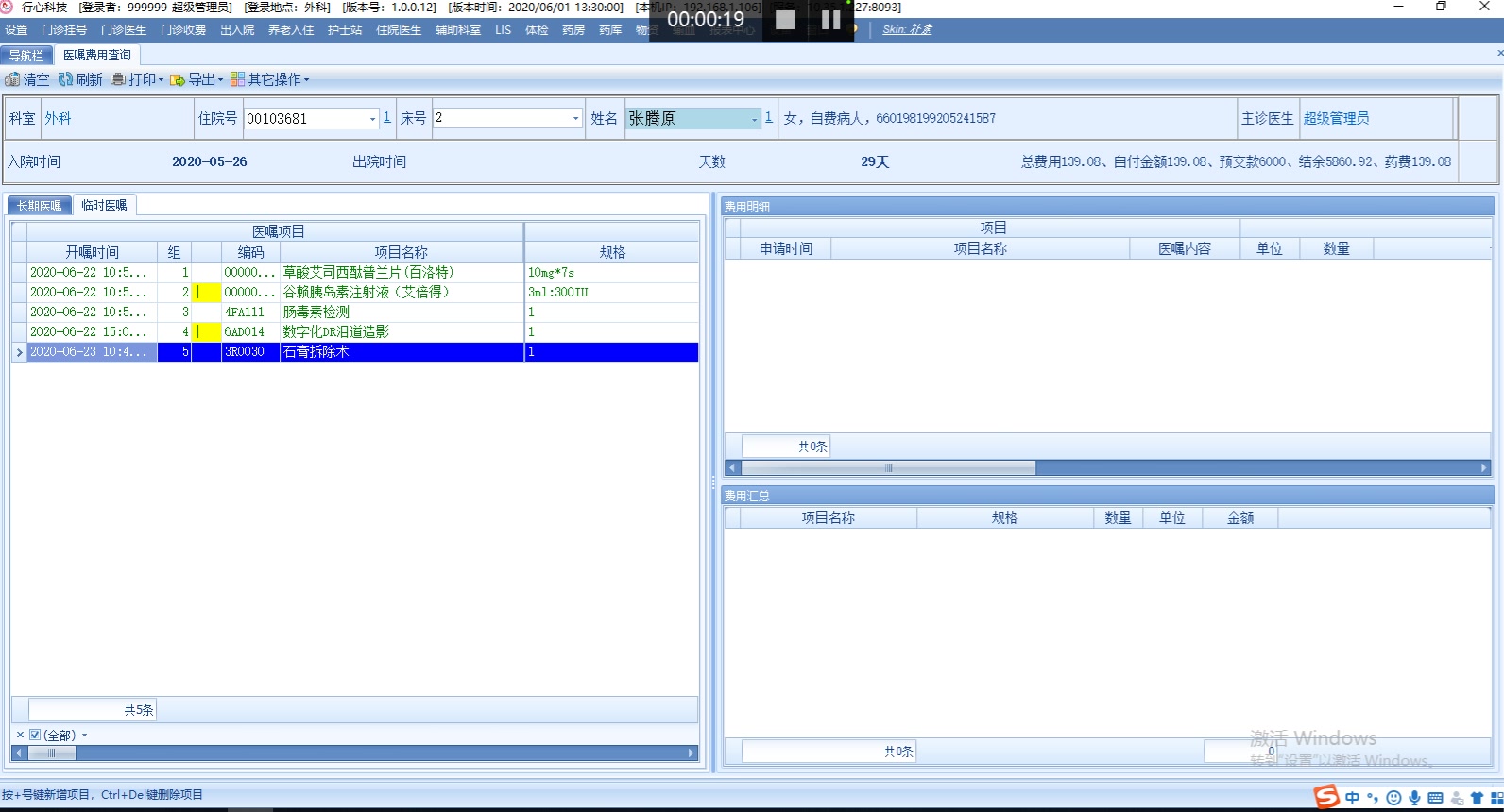Open the LIS menu

tap(504, 30)
